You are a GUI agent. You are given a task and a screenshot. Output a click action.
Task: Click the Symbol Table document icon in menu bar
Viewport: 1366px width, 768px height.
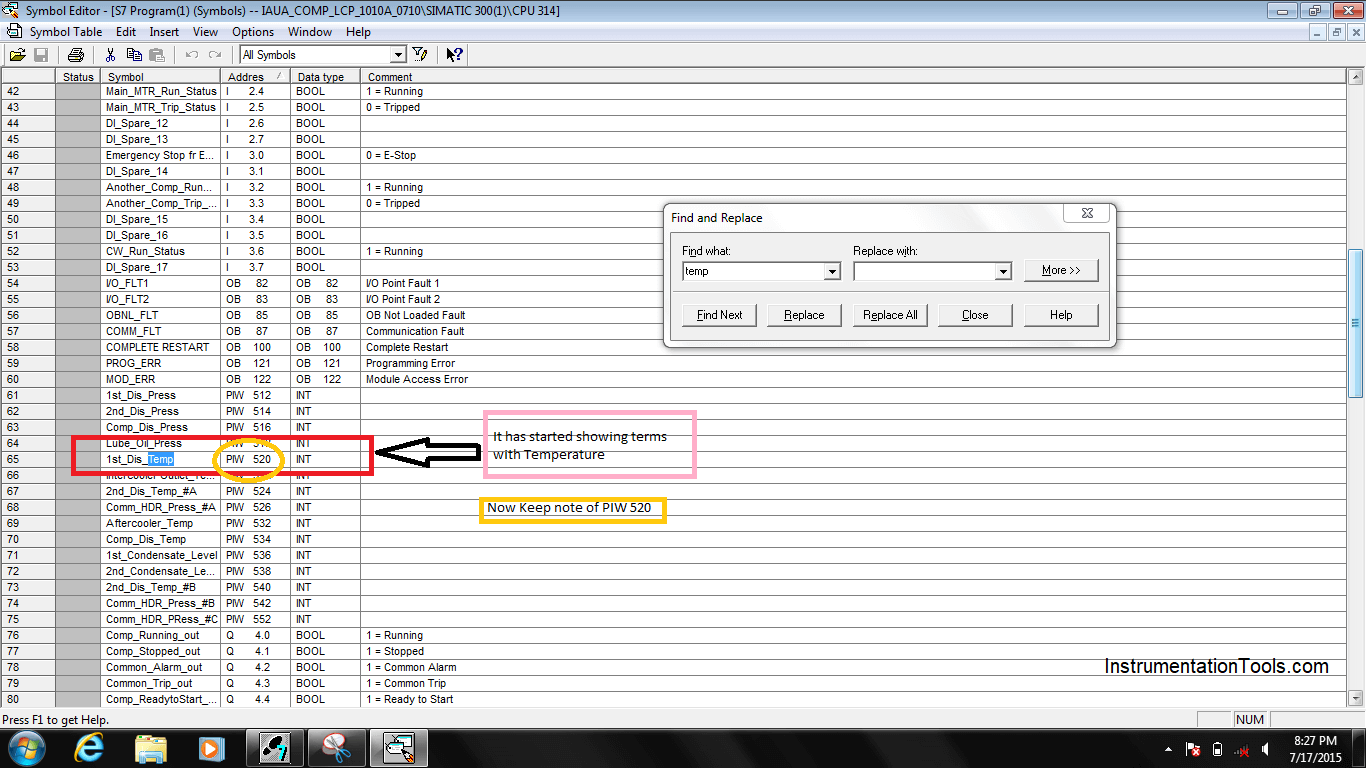click(x=14, y=32)
